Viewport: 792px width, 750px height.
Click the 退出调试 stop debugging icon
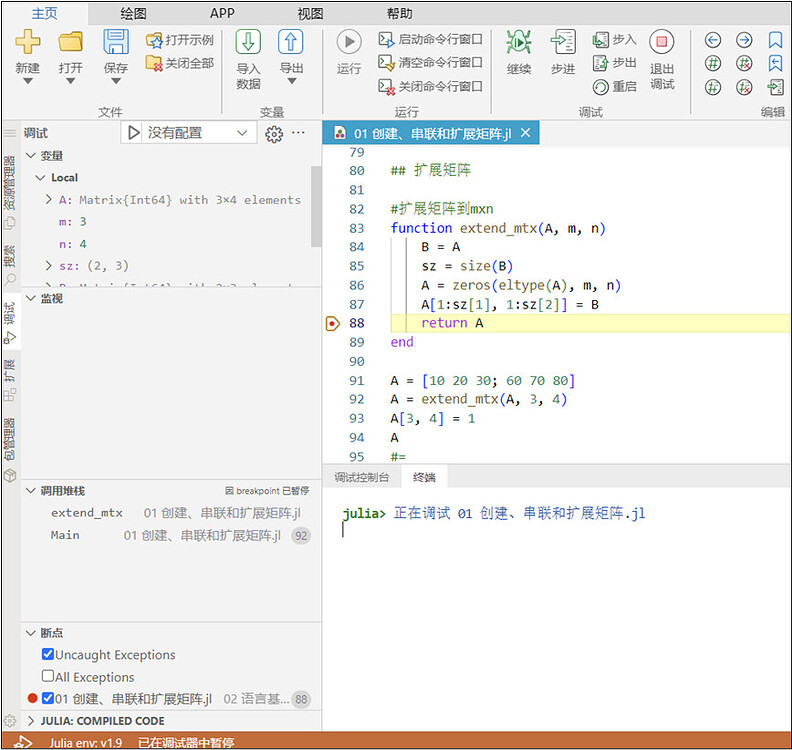(x=662, y=41)
